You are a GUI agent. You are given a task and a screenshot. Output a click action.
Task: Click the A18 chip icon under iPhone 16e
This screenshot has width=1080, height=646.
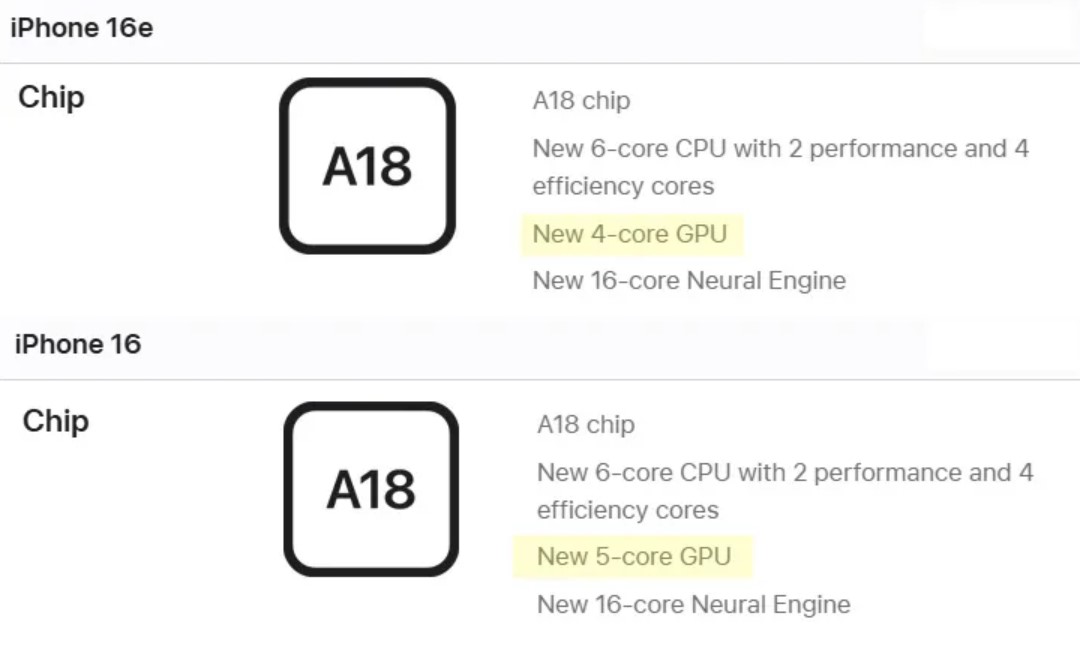(367, 166)
